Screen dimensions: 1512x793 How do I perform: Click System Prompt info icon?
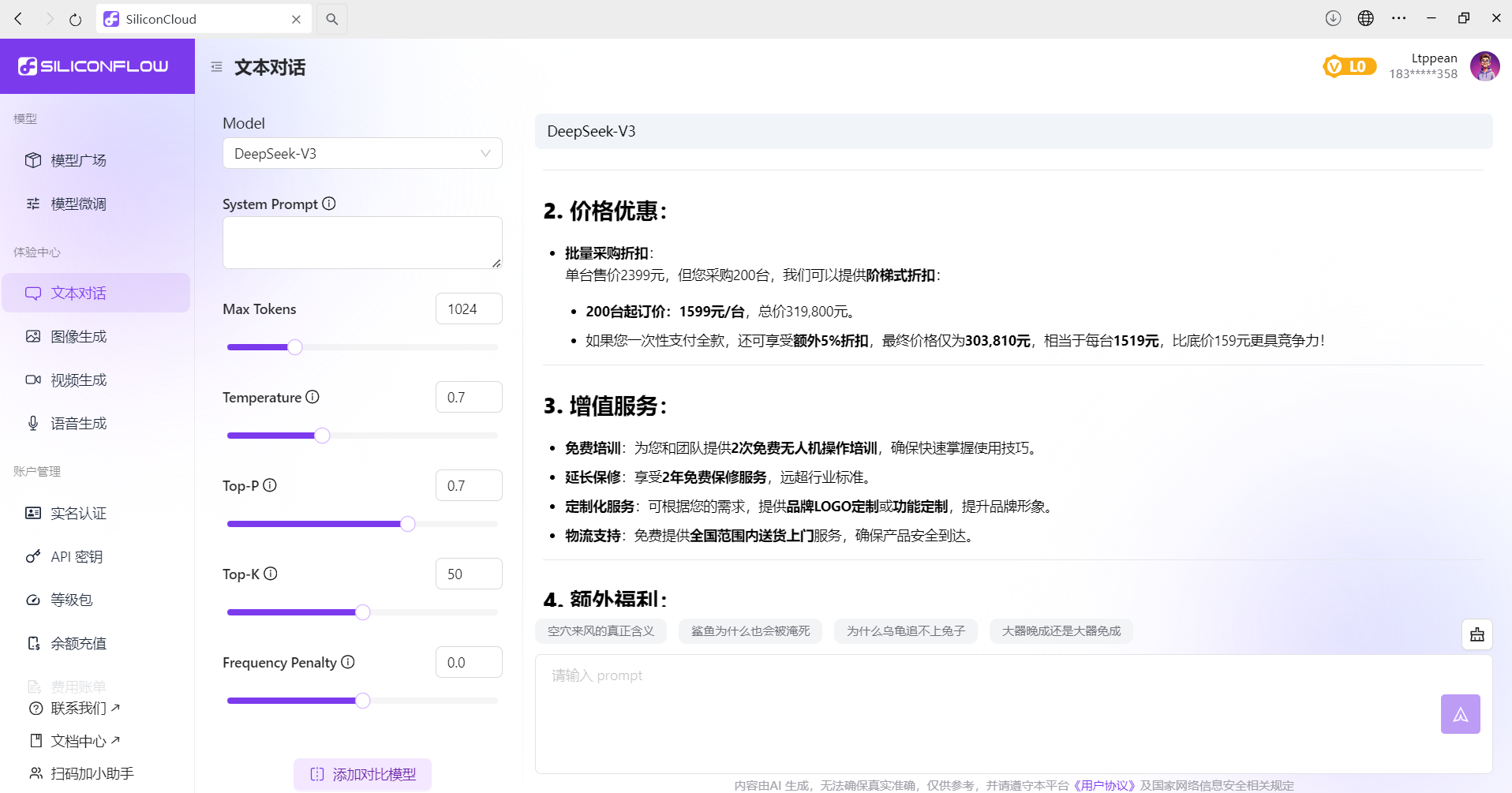pyautogui.click(x=329, y=204)
